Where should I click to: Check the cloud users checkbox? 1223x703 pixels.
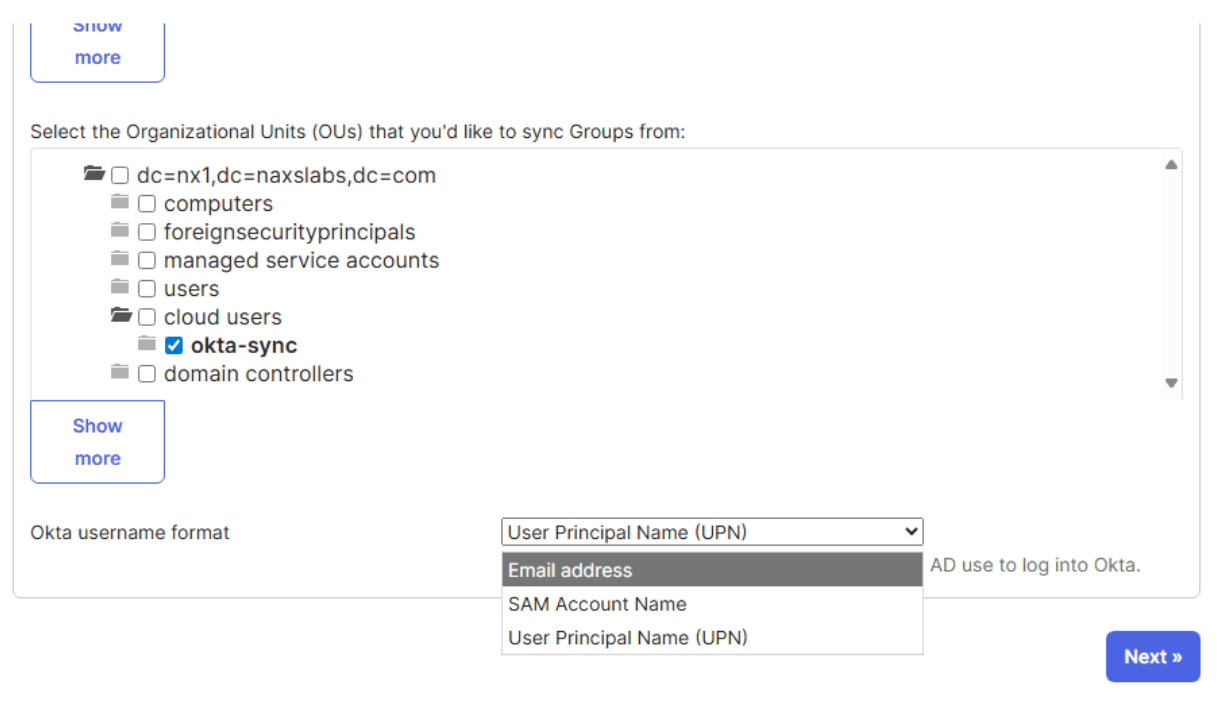tap(147, 318)
